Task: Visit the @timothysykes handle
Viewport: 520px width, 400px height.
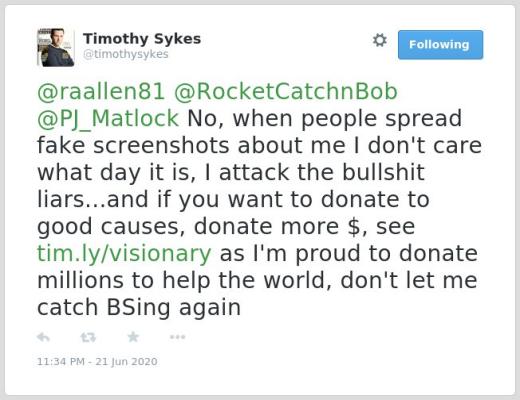Action: 126,54
